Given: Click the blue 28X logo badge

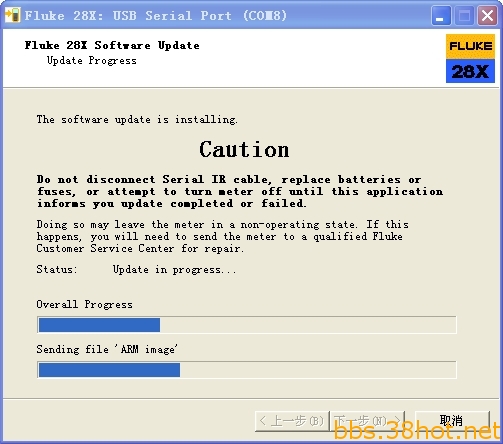Looking at the screenshot, I should click(x=470, y=71).
